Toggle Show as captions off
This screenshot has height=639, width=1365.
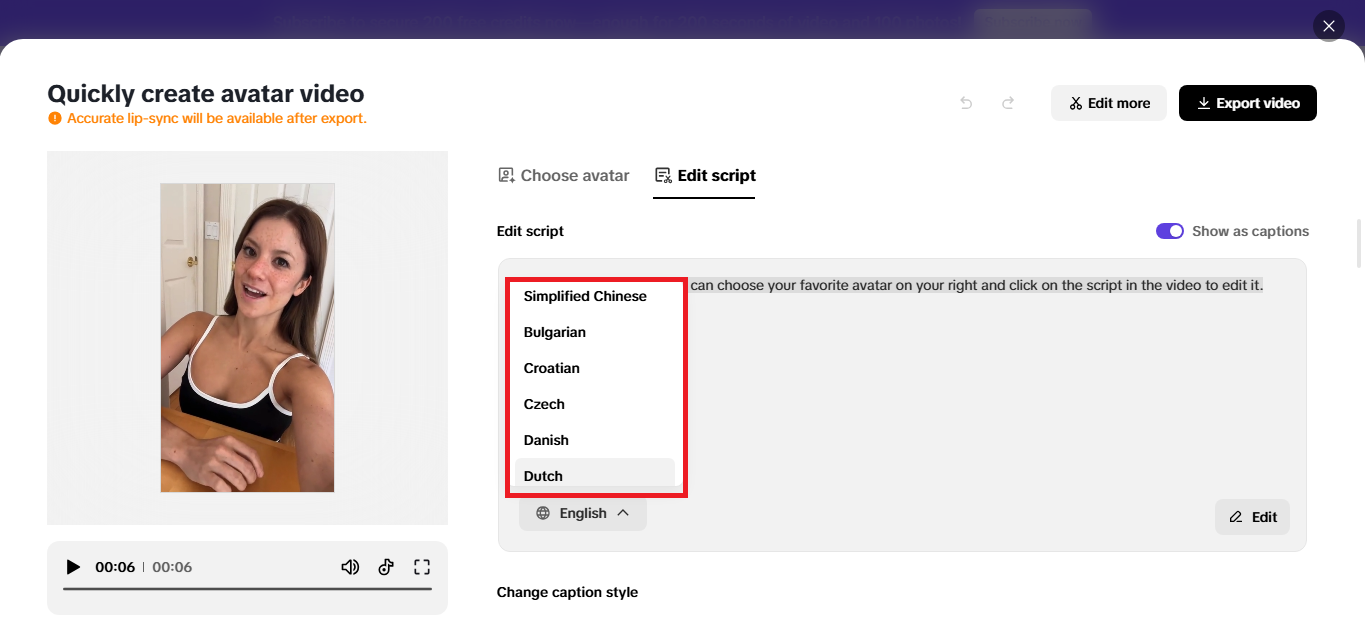coord(1169,231)
